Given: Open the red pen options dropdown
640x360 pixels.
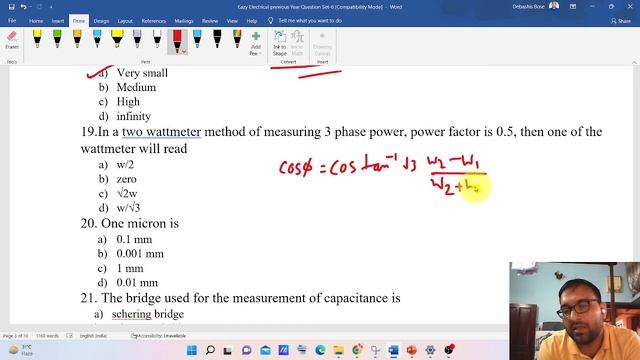Looking at the screenshot, I should (x=184, y=51).
